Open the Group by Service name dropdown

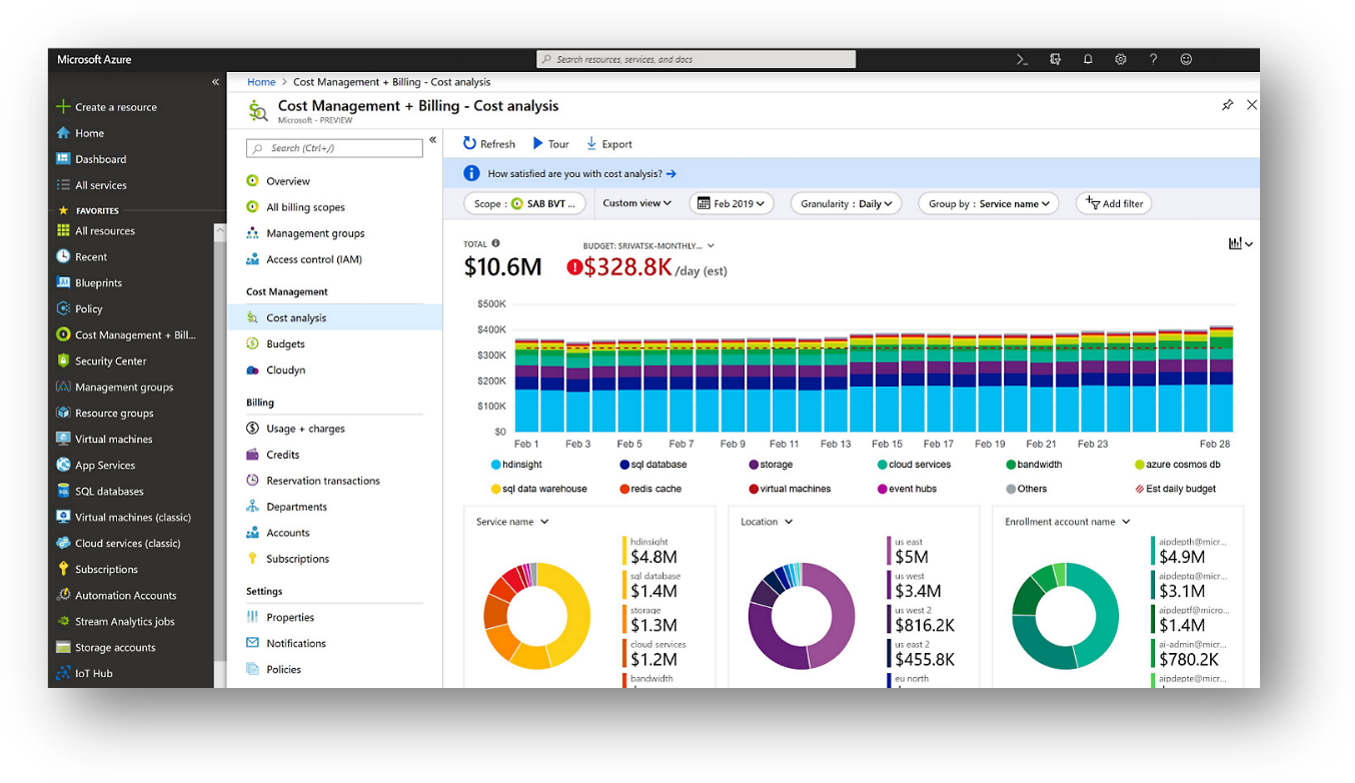[x=988, y=203]
